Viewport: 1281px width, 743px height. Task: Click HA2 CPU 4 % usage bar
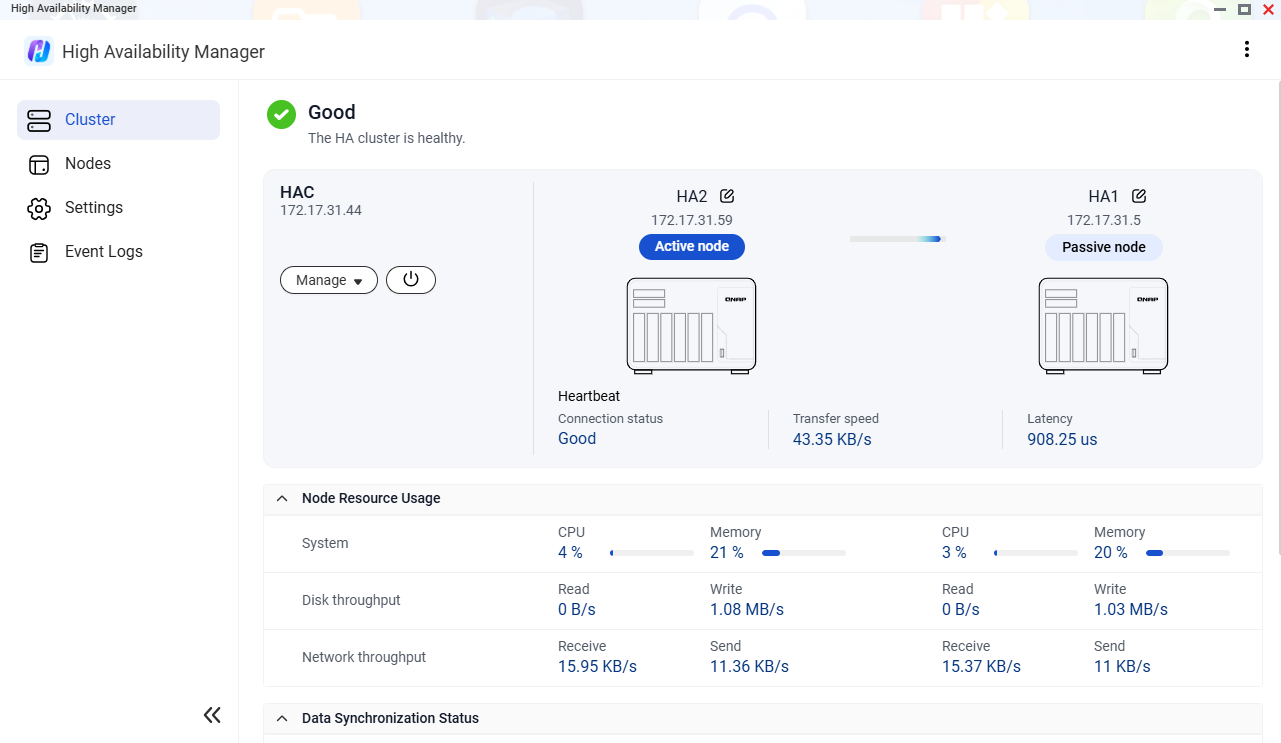click(651, 553)
